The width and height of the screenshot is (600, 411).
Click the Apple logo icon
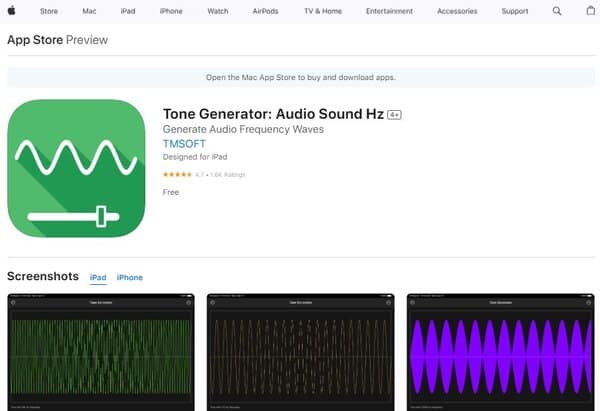[11, 11]
